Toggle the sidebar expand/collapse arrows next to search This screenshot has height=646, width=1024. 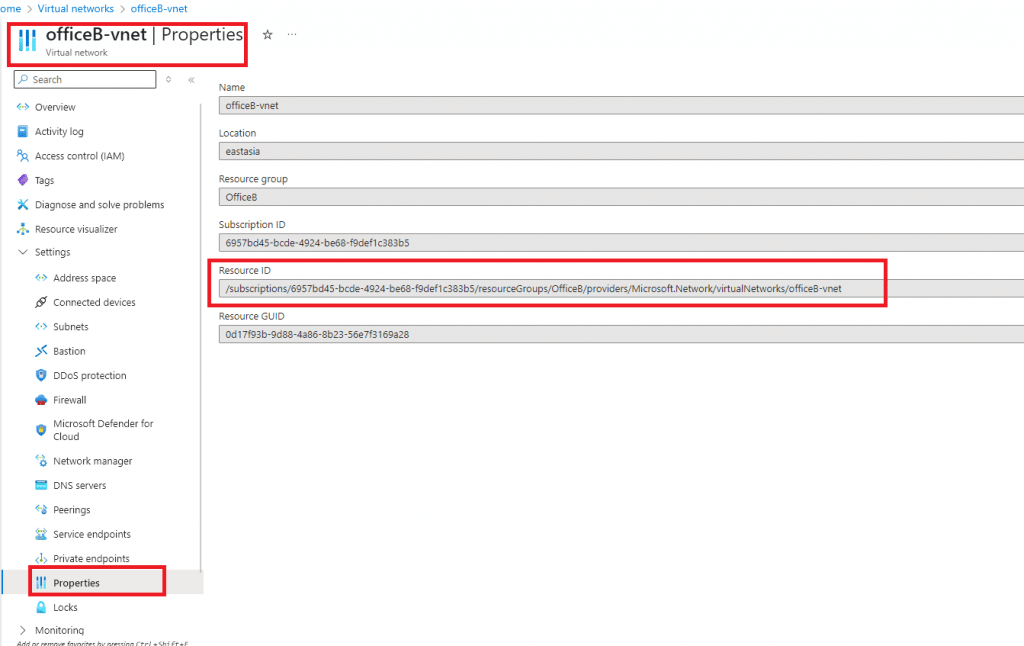click(168, 80)
